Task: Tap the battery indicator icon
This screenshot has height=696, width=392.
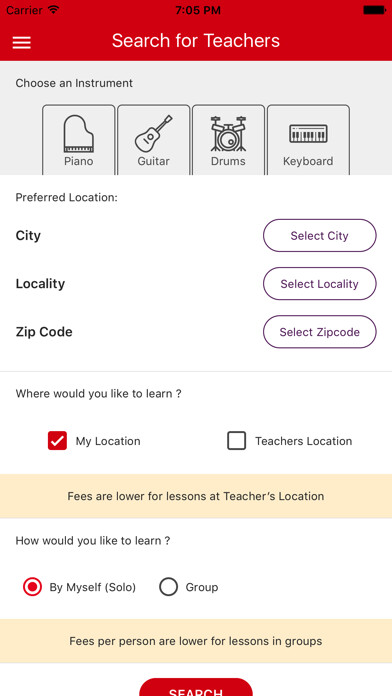Action: pyautogui.click(x=374, y=10)
